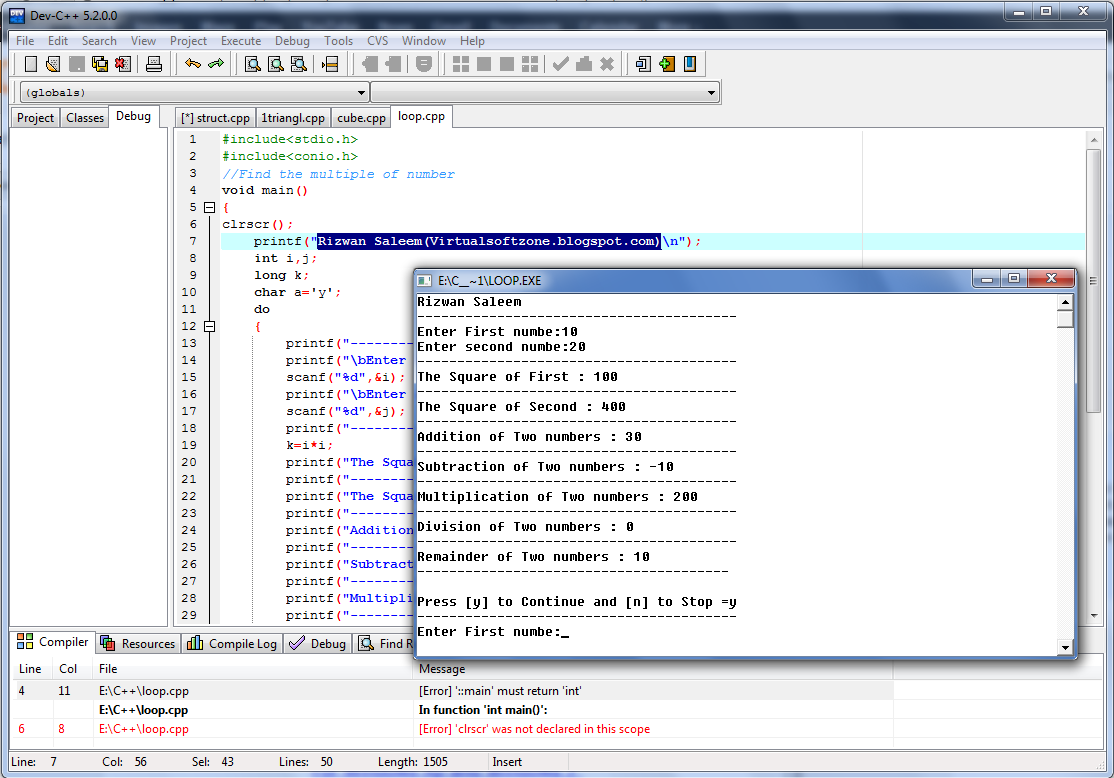Open the empty members dropdown
The height and width of the screenshot is (778, 1114).
711,92
